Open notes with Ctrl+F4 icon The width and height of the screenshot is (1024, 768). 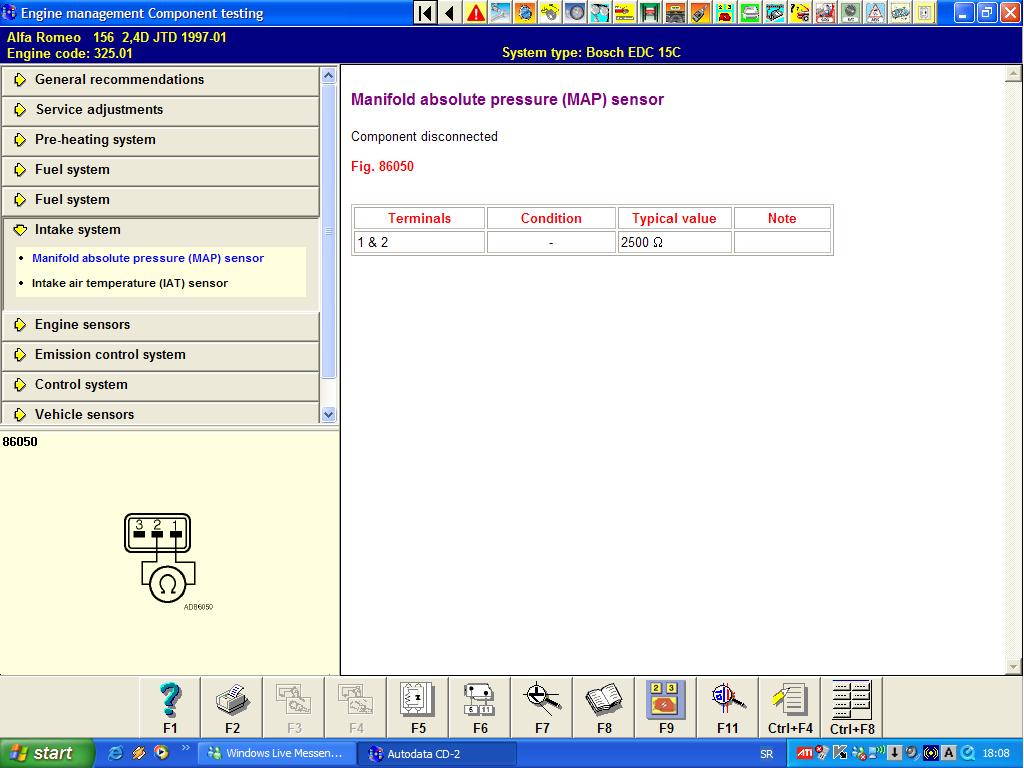[x=790, y=708]
